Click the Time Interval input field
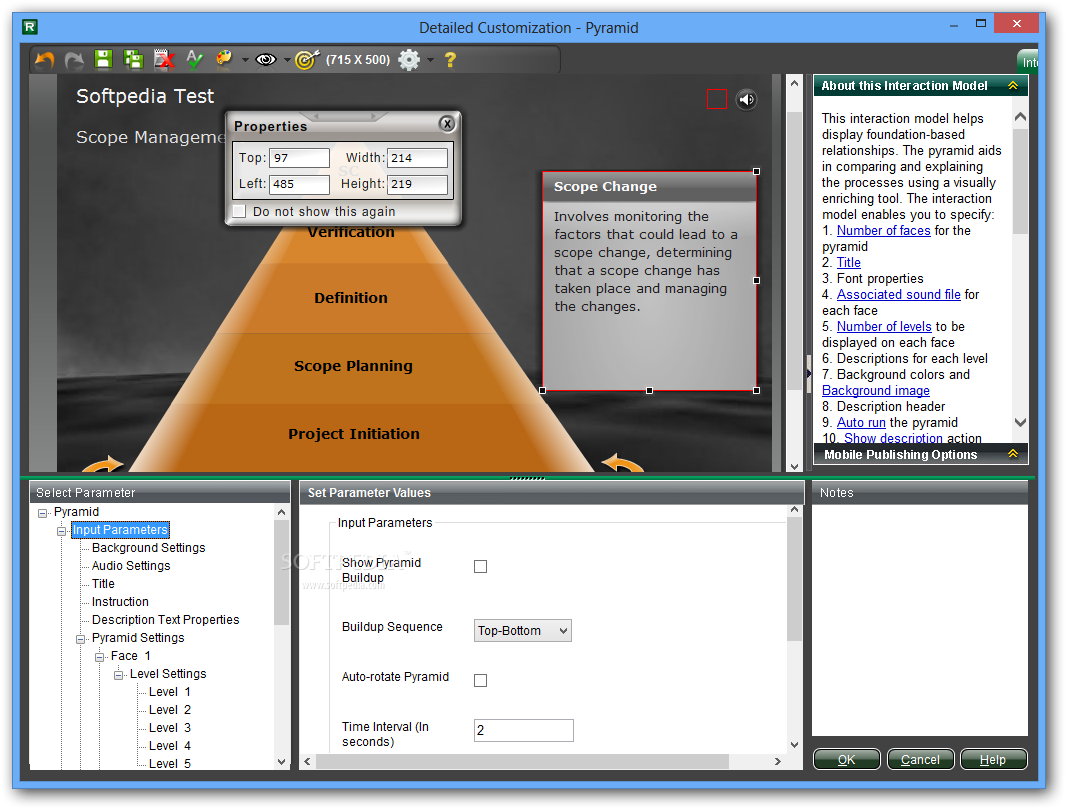The image size is (1066, 809). coord(523,731)
